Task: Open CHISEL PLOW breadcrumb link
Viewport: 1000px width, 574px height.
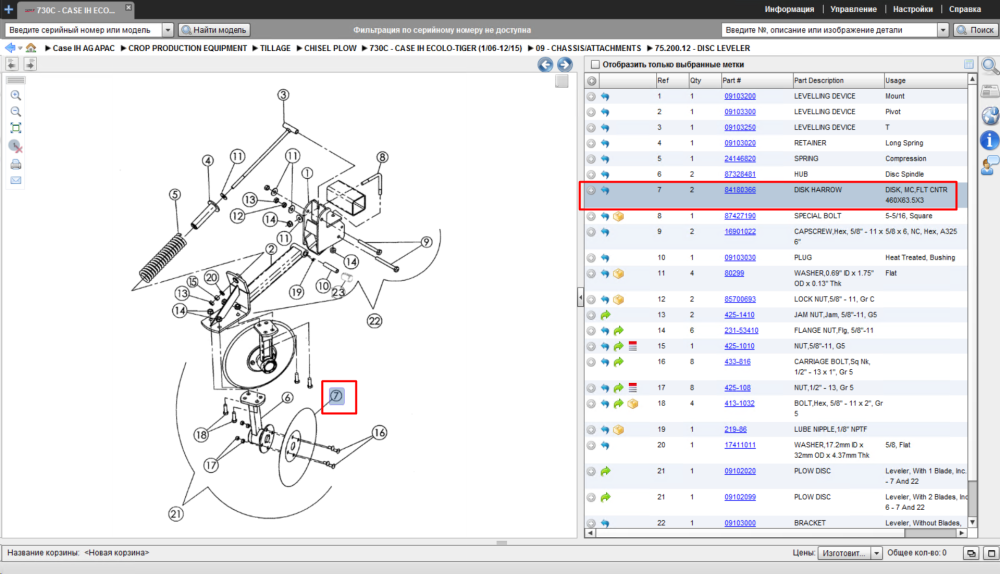Action: (330, 48)
